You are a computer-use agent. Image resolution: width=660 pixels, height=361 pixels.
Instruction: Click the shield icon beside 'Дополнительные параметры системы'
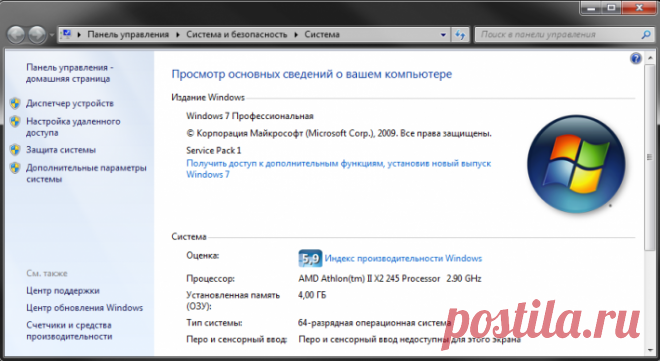click(15, 168)
